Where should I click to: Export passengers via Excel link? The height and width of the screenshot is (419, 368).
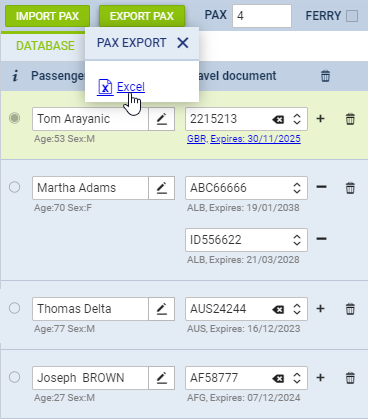[131, 87]
